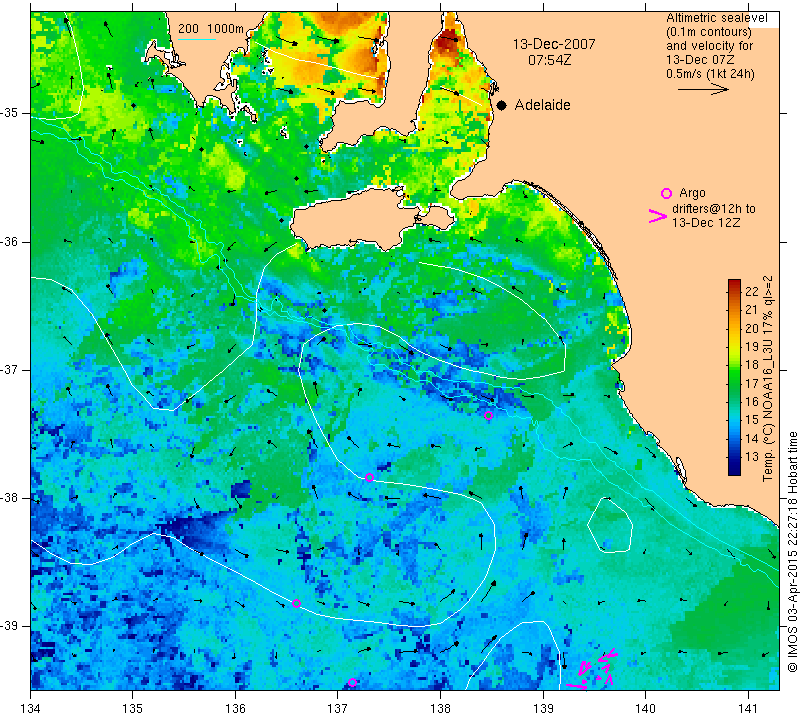Screen dimensions: 800x720
Task: Click the longitude axis label '139'
Action: coord(543,709)
